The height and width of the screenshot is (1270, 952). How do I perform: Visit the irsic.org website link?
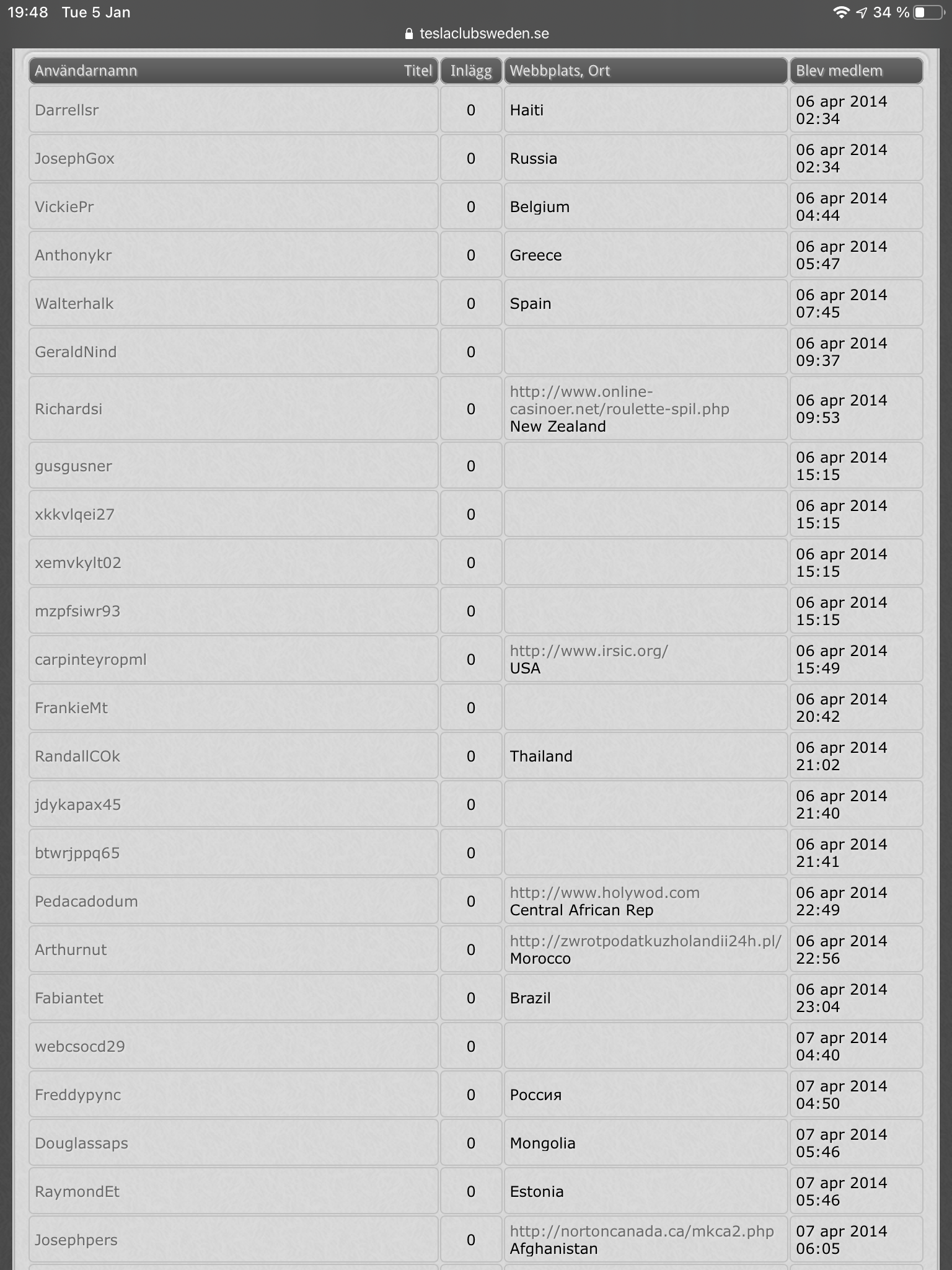589,651
